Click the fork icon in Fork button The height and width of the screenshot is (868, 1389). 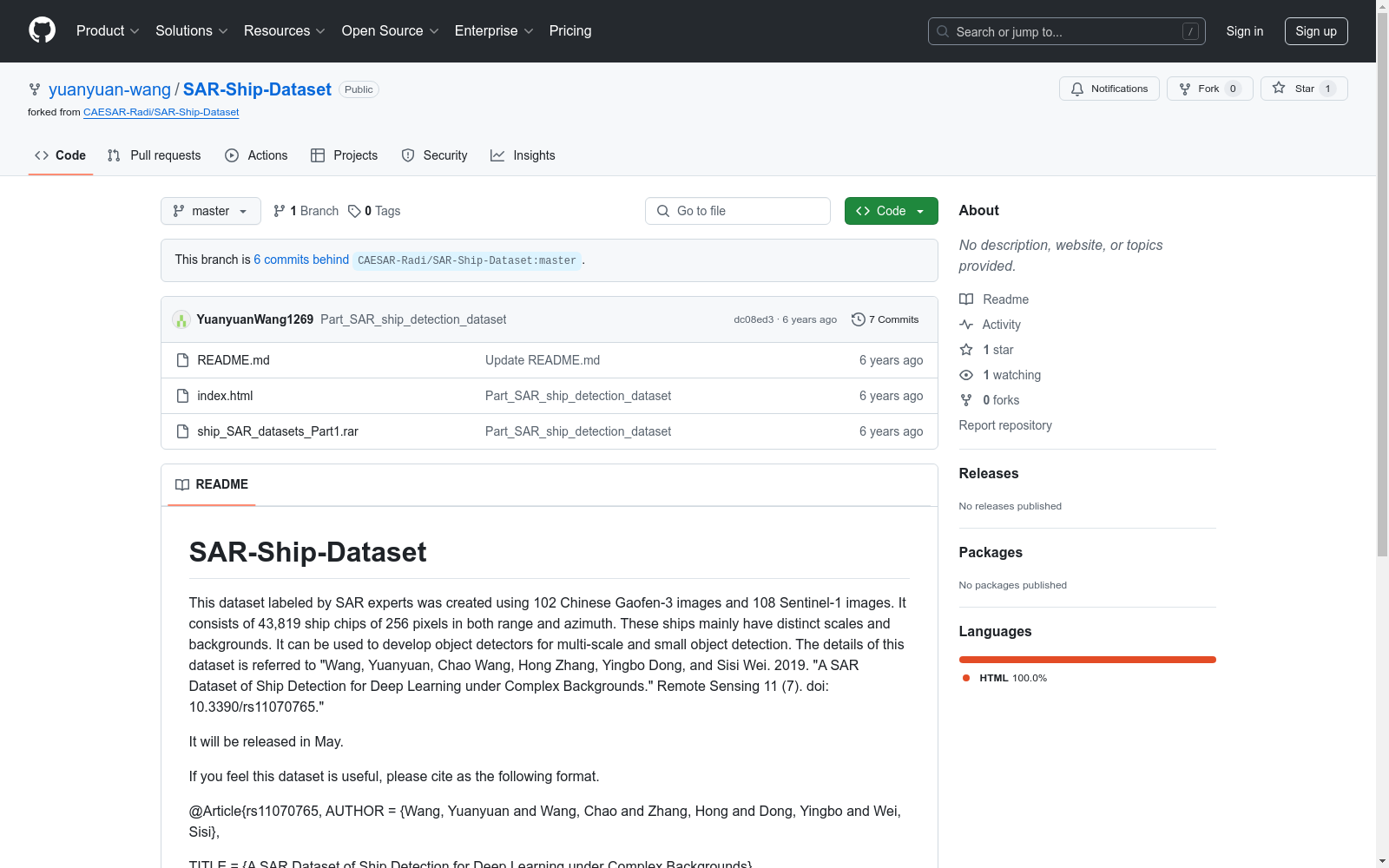[x=1185, y=89]
